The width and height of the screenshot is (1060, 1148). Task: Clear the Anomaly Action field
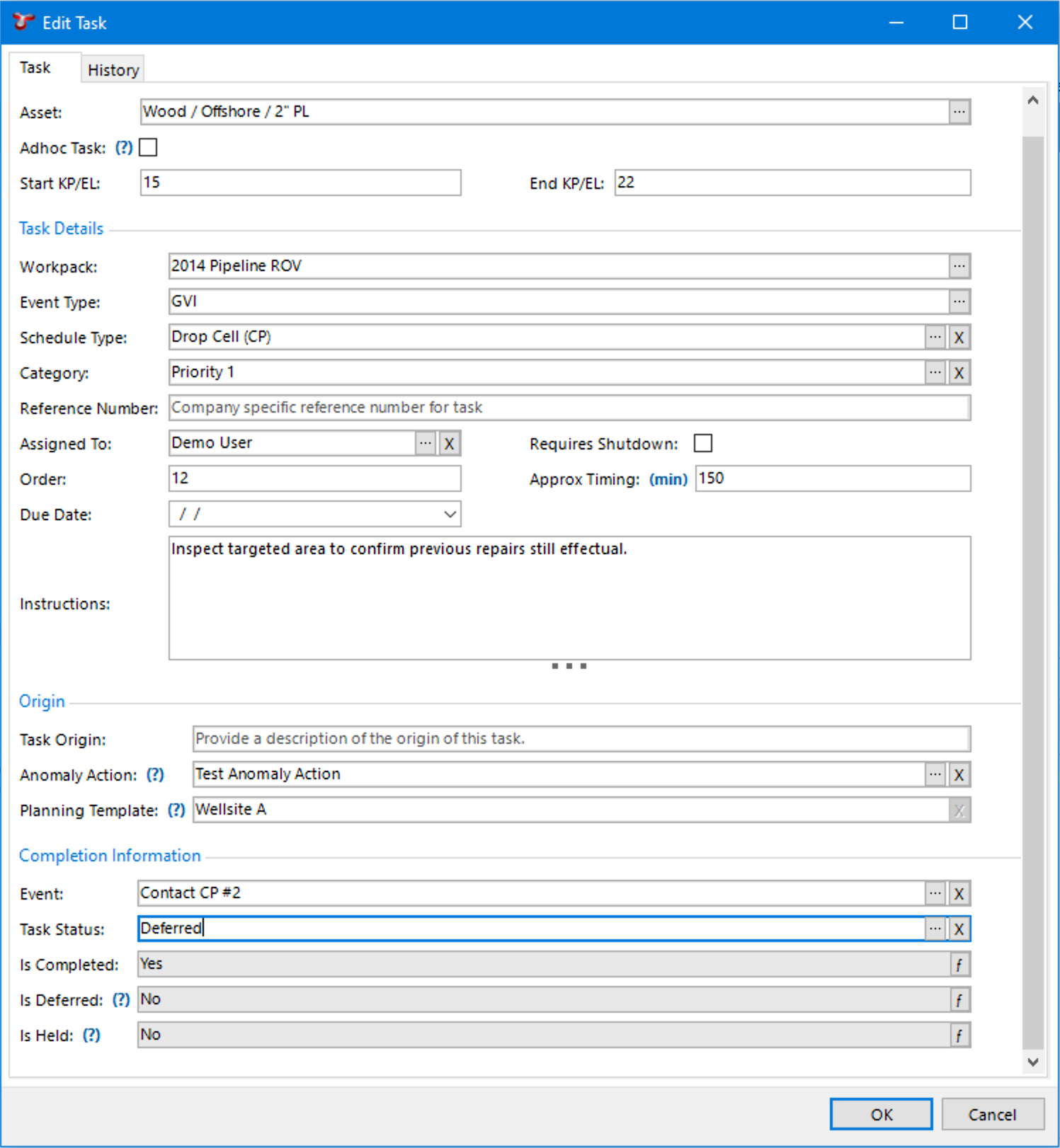[x=959, y=775]
